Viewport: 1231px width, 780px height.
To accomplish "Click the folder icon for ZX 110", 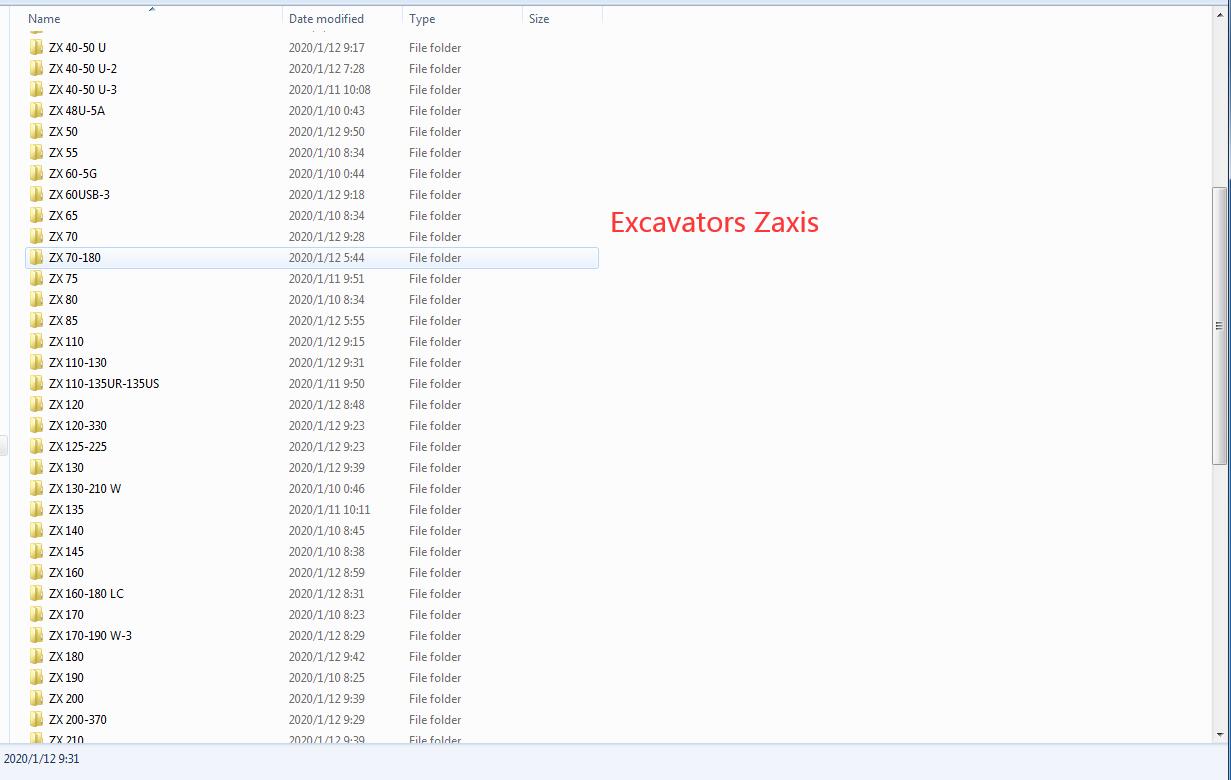I will (x=36, y=341).
